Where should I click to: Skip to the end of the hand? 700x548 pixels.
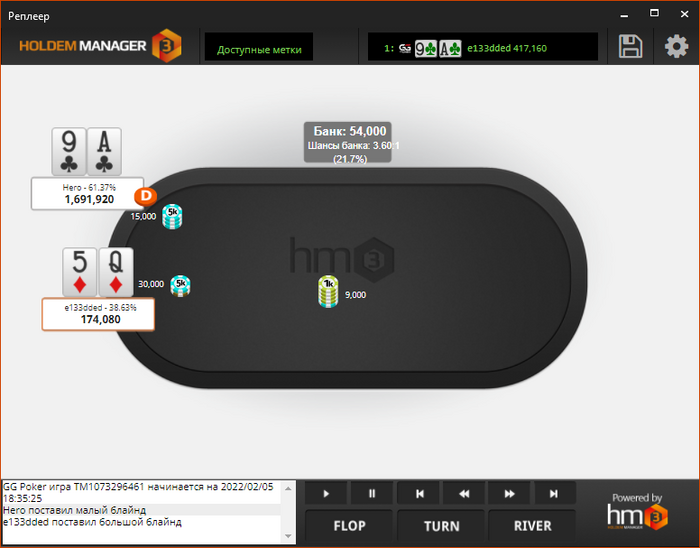[554, 494]
